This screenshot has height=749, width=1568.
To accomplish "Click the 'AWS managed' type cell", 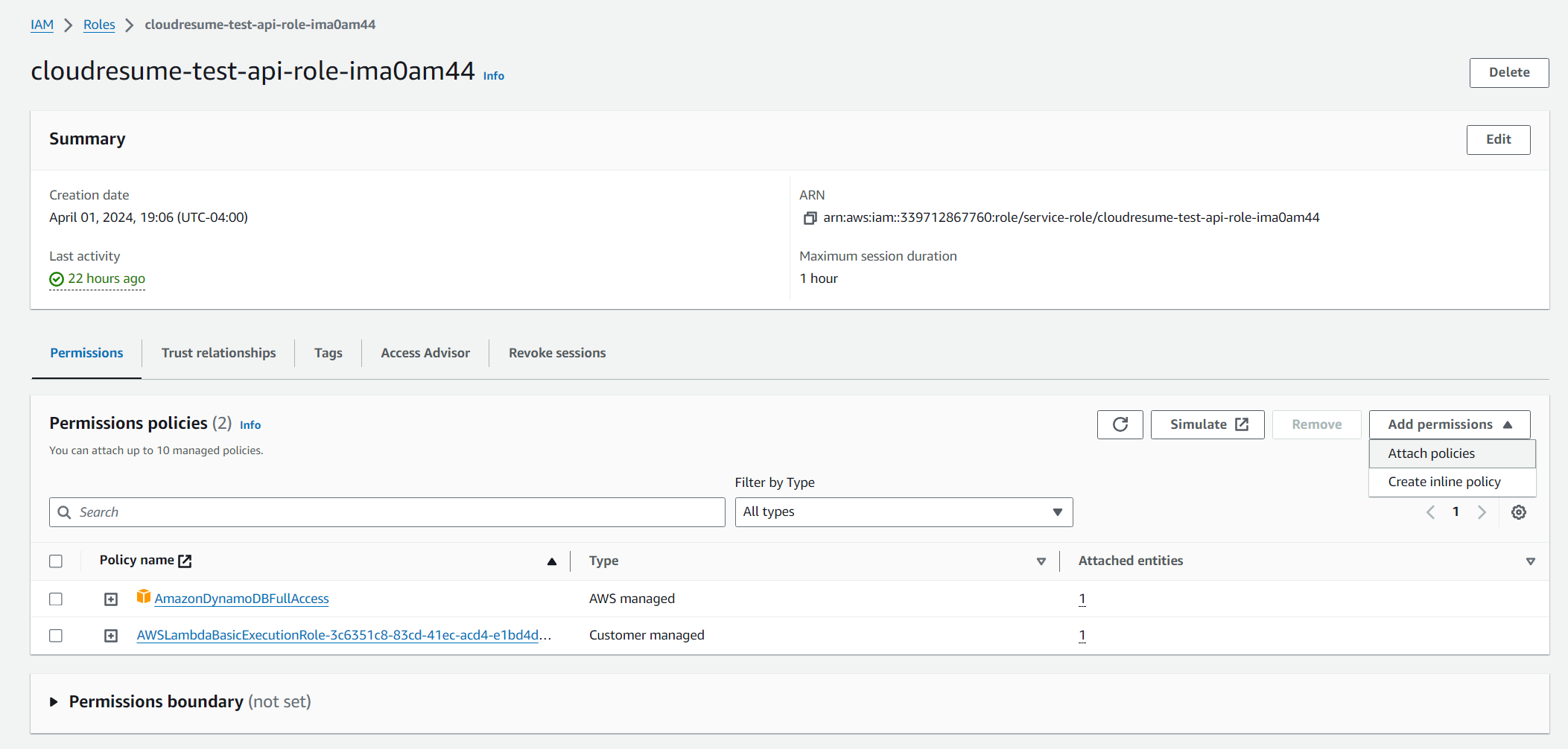I will pyautogui.click(x=632, y=599).
